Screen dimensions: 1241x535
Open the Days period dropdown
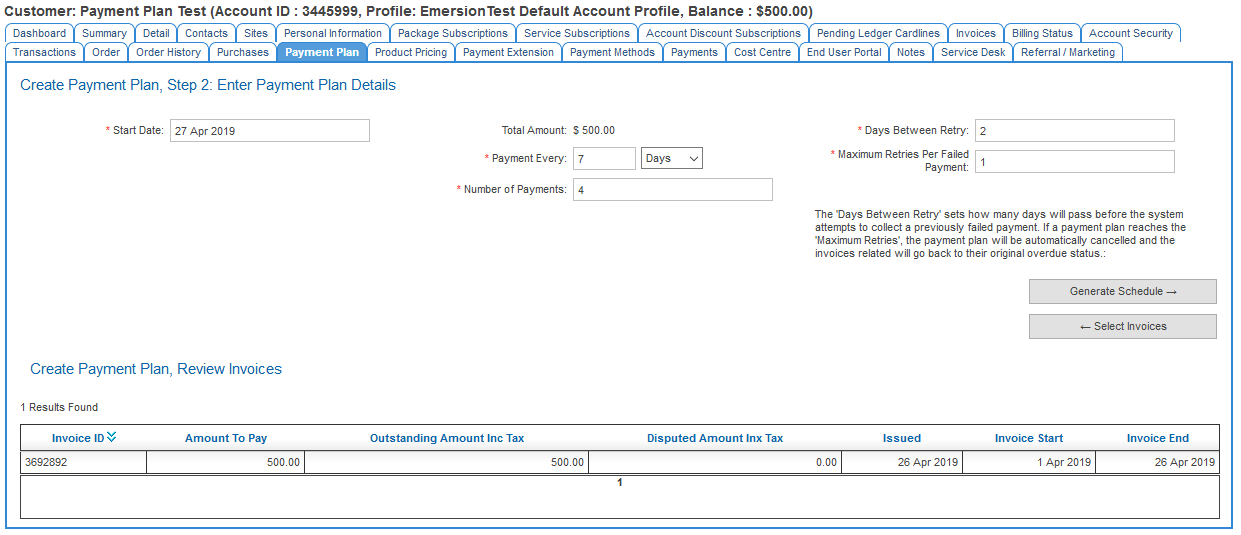[x=672, y=158]
